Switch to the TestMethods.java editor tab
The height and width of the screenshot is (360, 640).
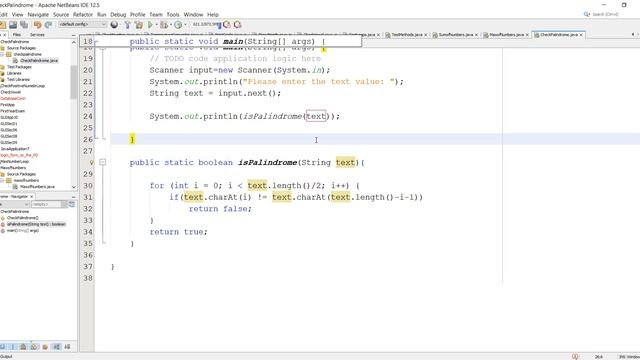coord(407,35)
